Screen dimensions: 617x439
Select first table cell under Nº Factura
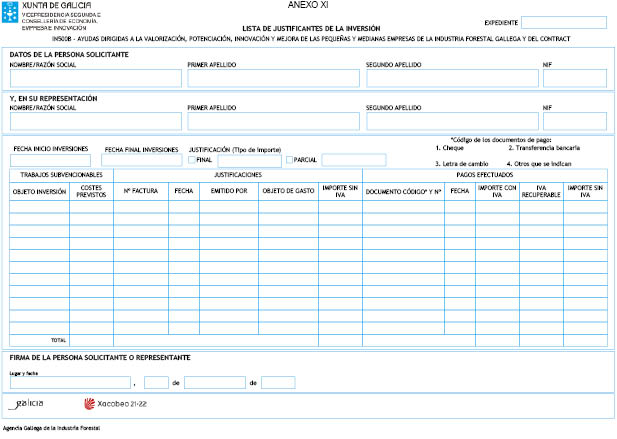pyautogui.click(x=140, y=207)
